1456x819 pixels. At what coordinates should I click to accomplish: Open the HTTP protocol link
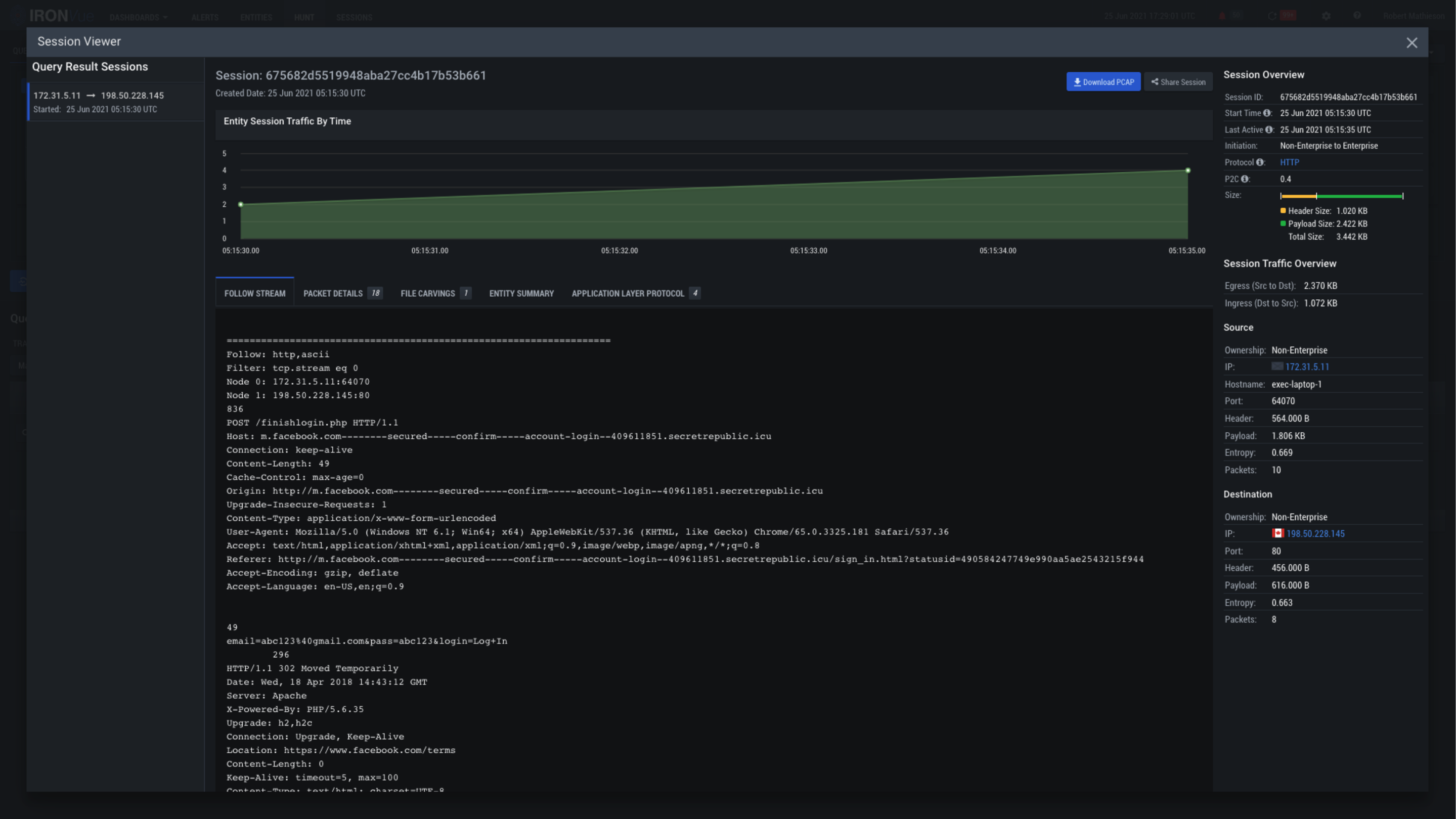[x=1290, y=162]
